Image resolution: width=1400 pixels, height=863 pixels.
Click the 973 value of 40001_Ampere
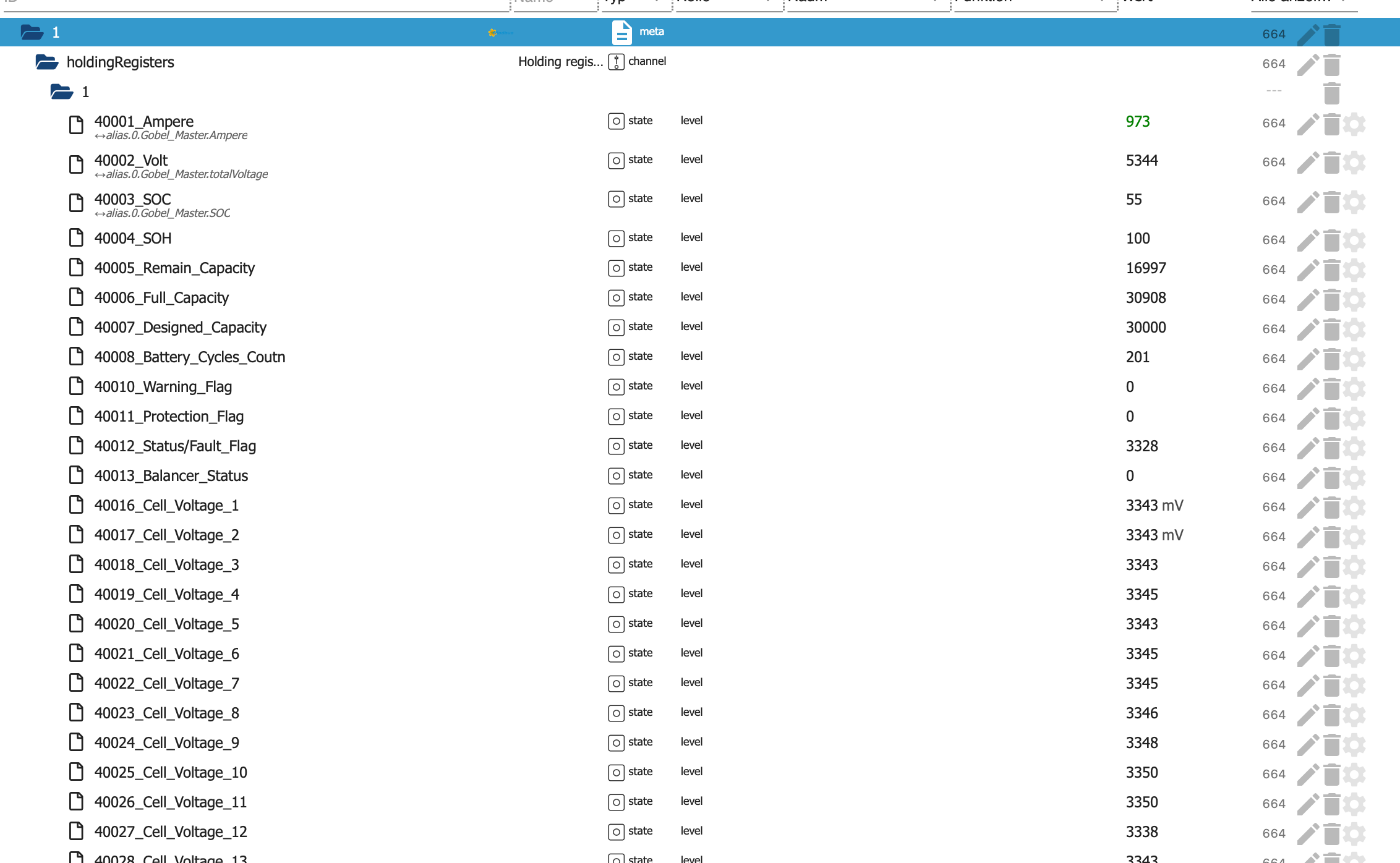[1137, 122]
